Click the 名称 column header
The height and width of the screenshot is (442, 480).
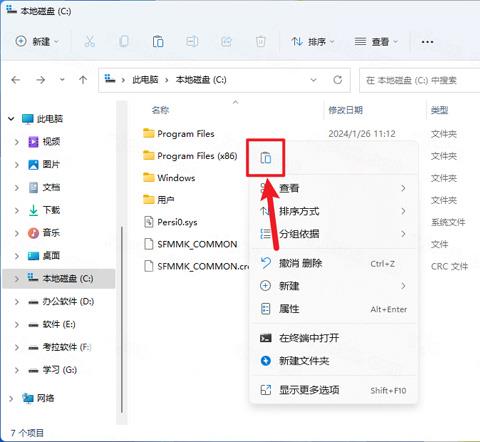[160, 110]
